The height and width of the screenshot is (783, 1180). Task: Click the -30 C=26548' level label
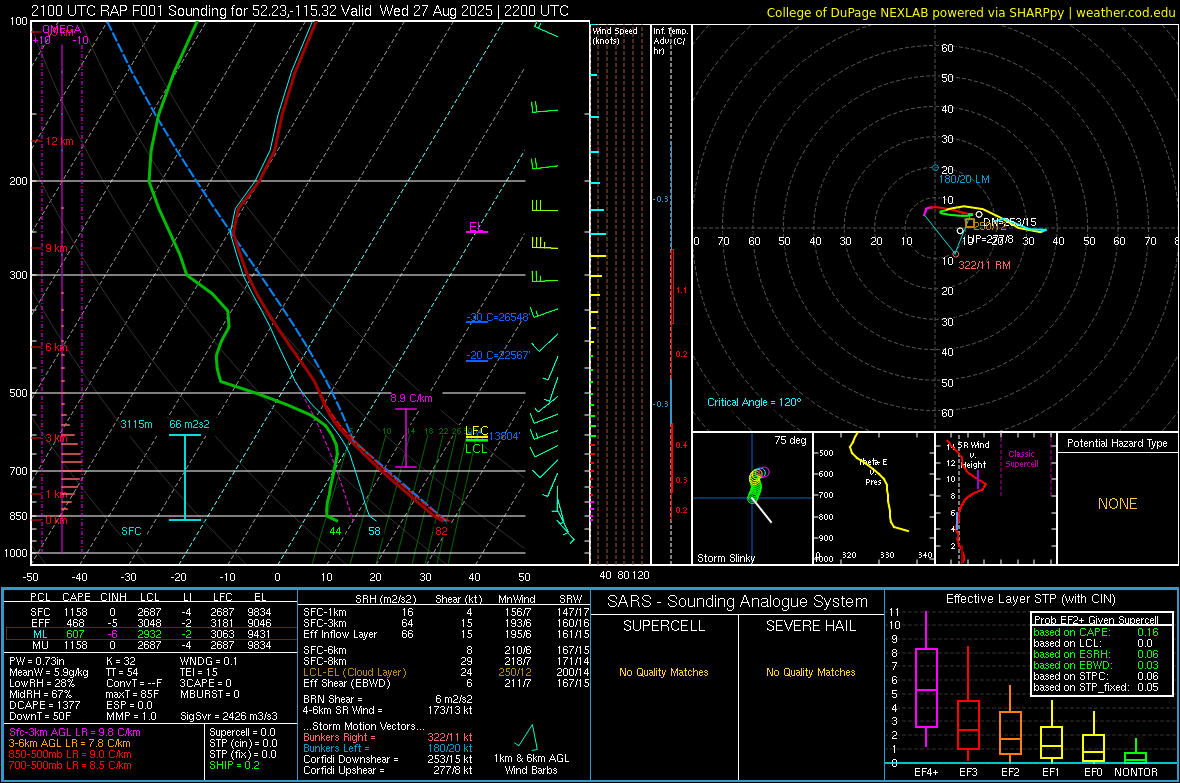(498, 317)
